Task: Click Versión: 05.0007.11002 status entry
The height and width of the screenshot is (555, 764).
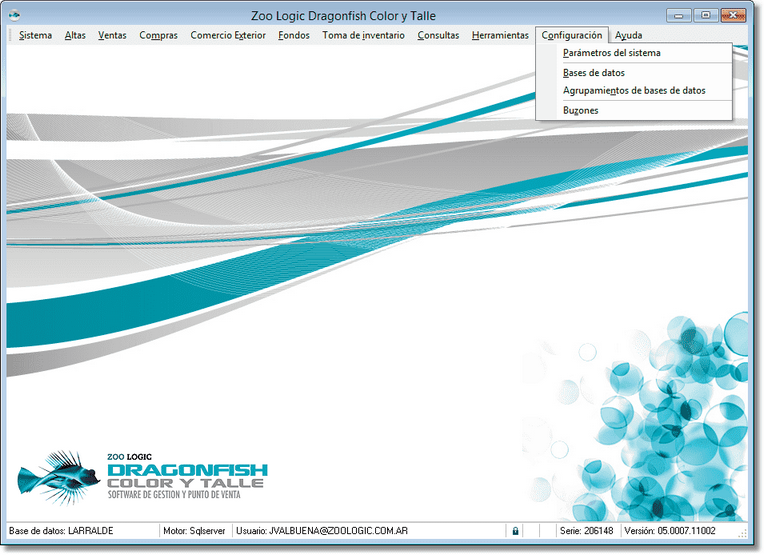Action: (x=669, y=531)
